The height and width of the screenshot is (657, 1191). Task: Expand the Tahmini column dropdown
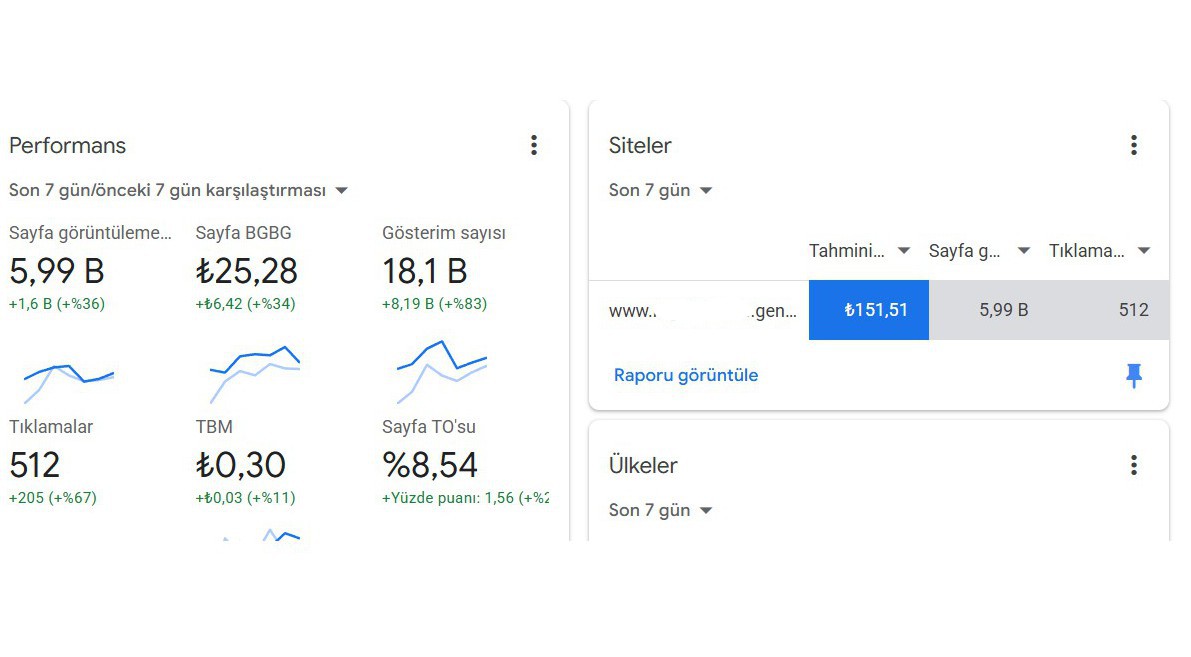859,251
